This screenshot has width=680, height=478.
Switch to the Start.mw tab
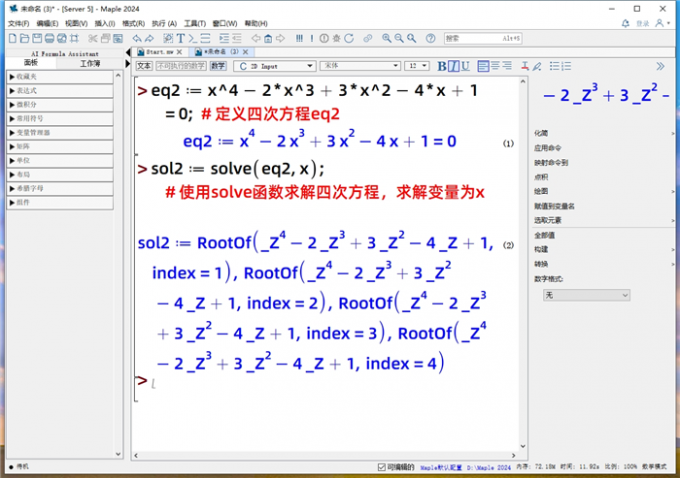coord(159,51)
